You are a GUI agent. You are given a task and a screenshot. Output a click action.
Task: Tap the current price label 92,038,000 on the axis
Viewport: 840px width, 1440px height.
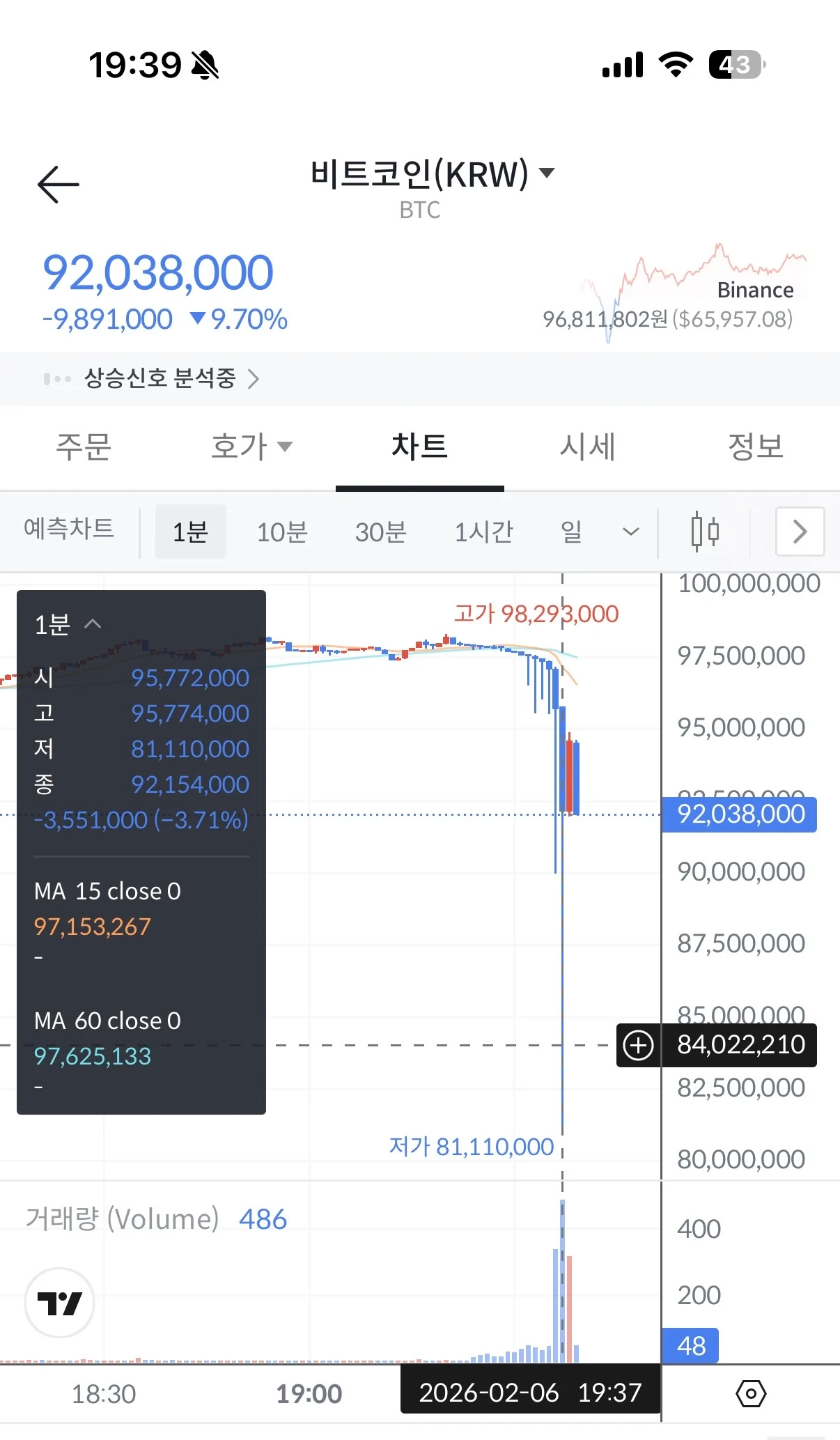(x=740, y=814)
